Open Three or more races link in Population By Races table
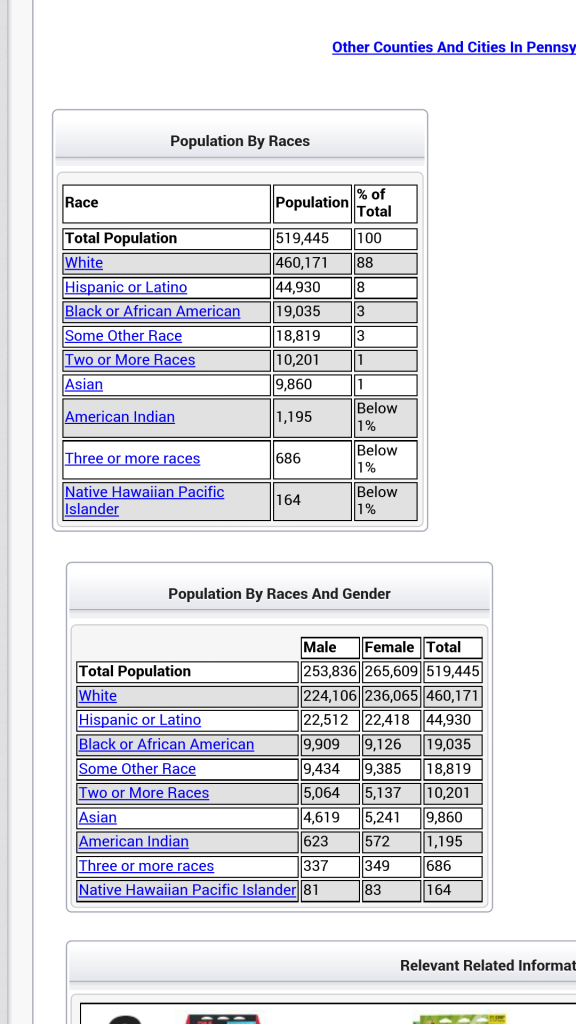The width and height of the screenshot is (576, 1024). pyautogui.click(x=133, y=459)
